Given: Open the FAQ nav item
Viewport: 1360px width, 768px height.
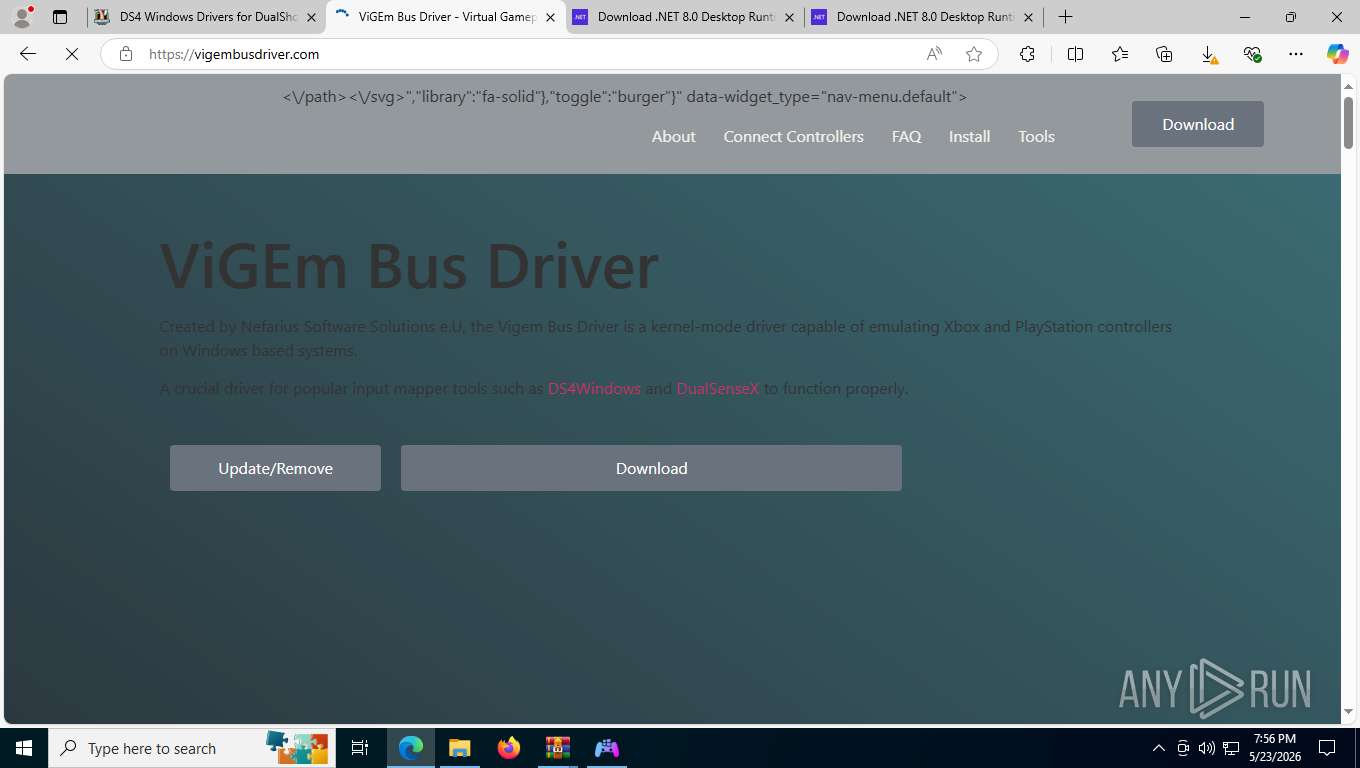Looking at the screenshot, I should pyautogui.click(x=906, y=136).
